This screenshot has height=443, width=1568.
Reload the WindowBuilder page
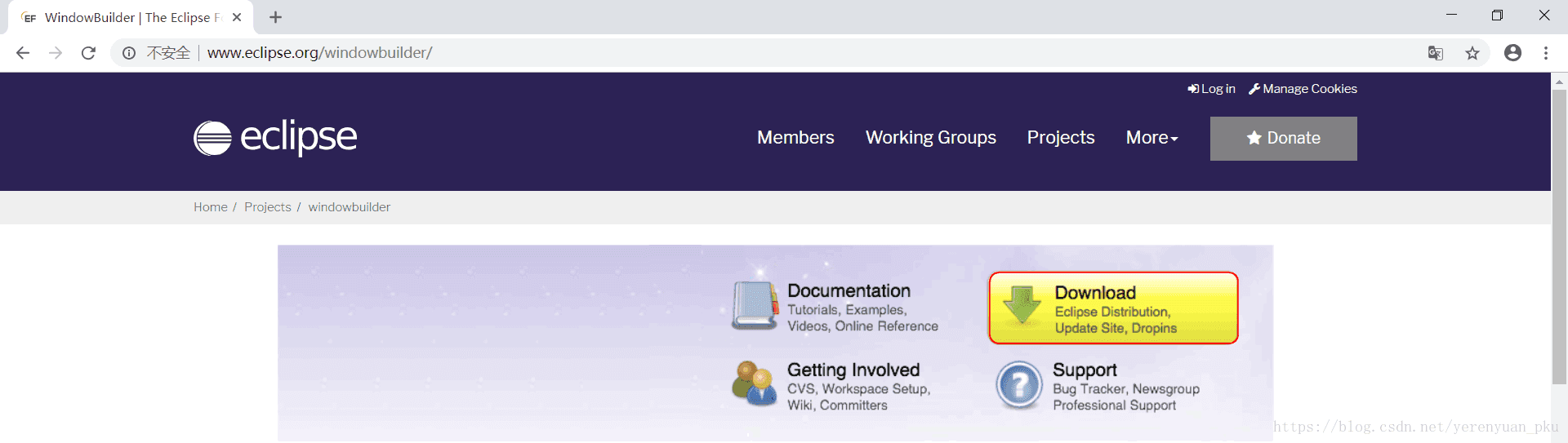tap(88, 53)
